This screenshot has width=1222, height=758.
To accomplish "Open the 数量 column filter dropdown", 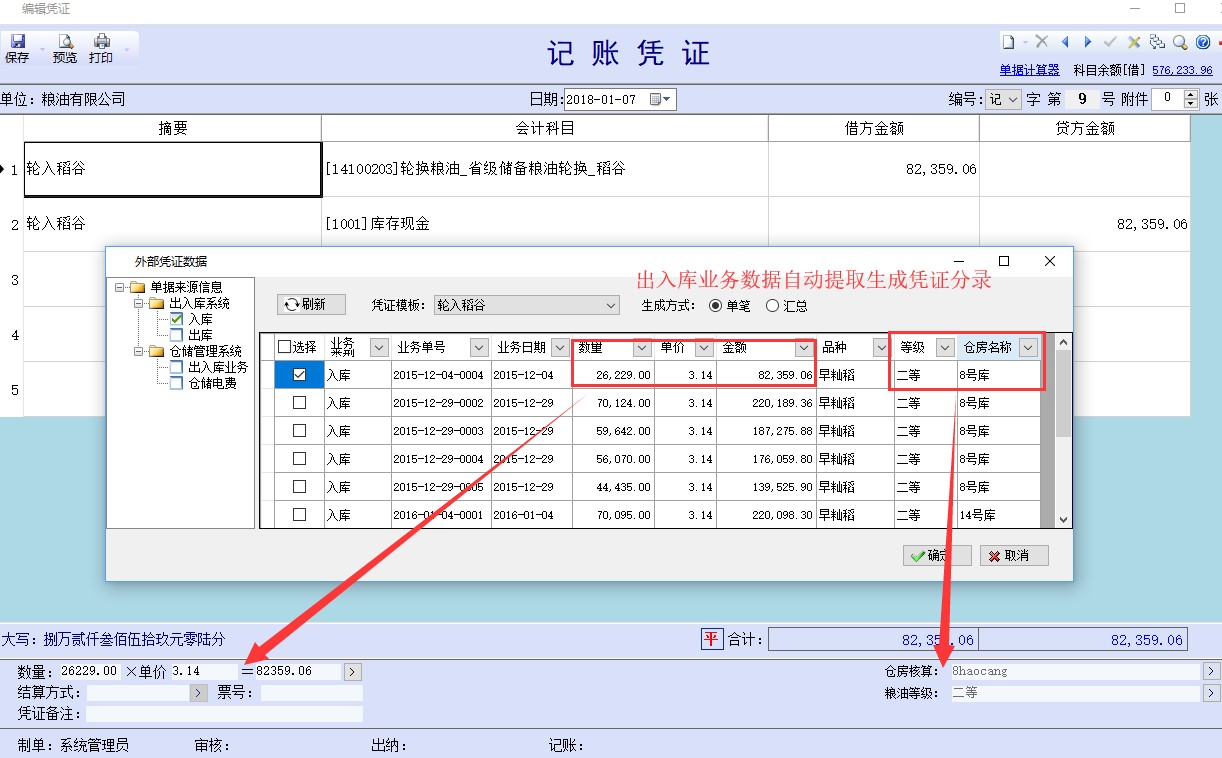I will click(x=639, y=346).
